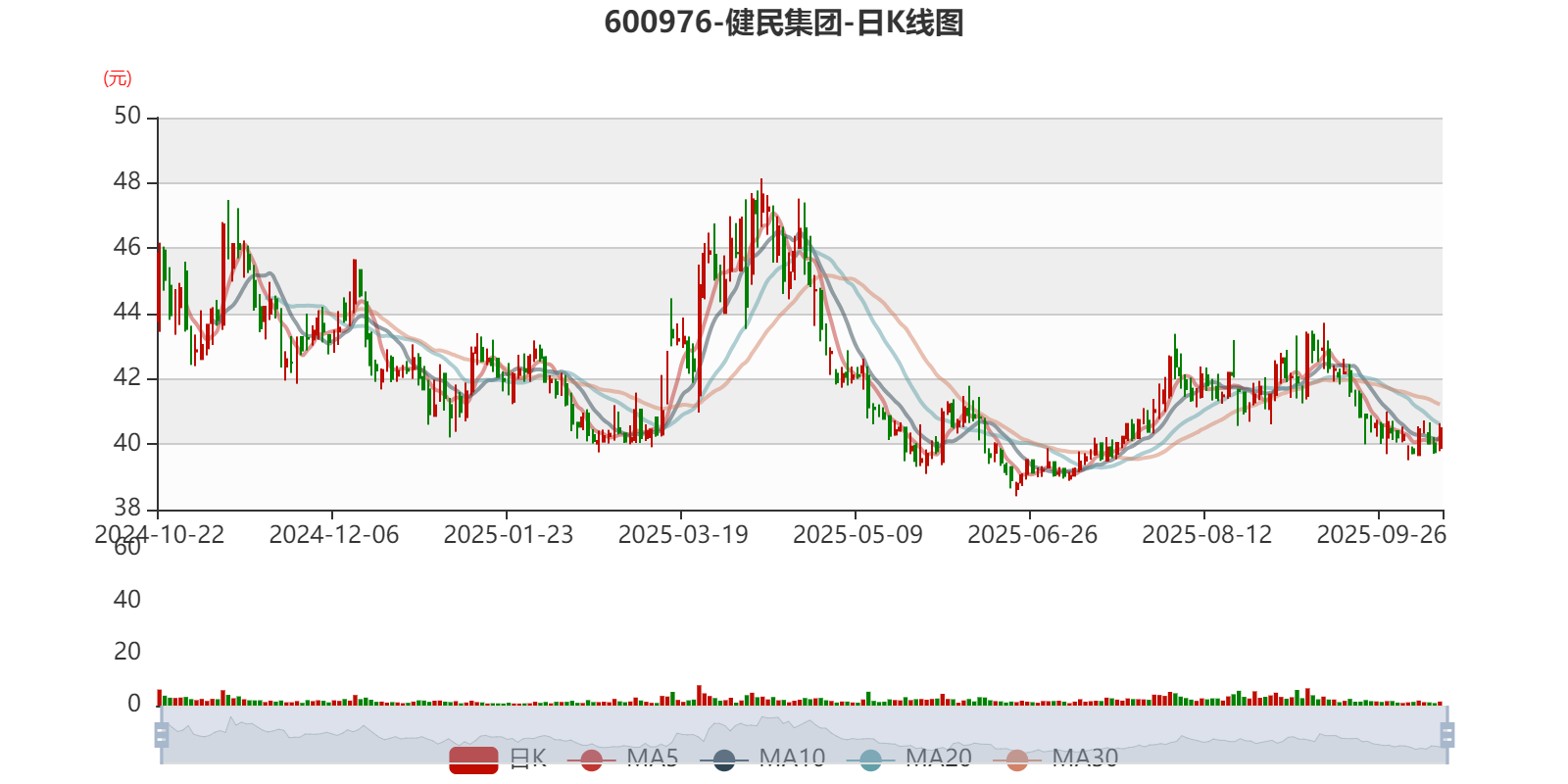Click the 2024-12-06 date label
The width and height of the screenshot is (1568, 784).
(334, 535)
